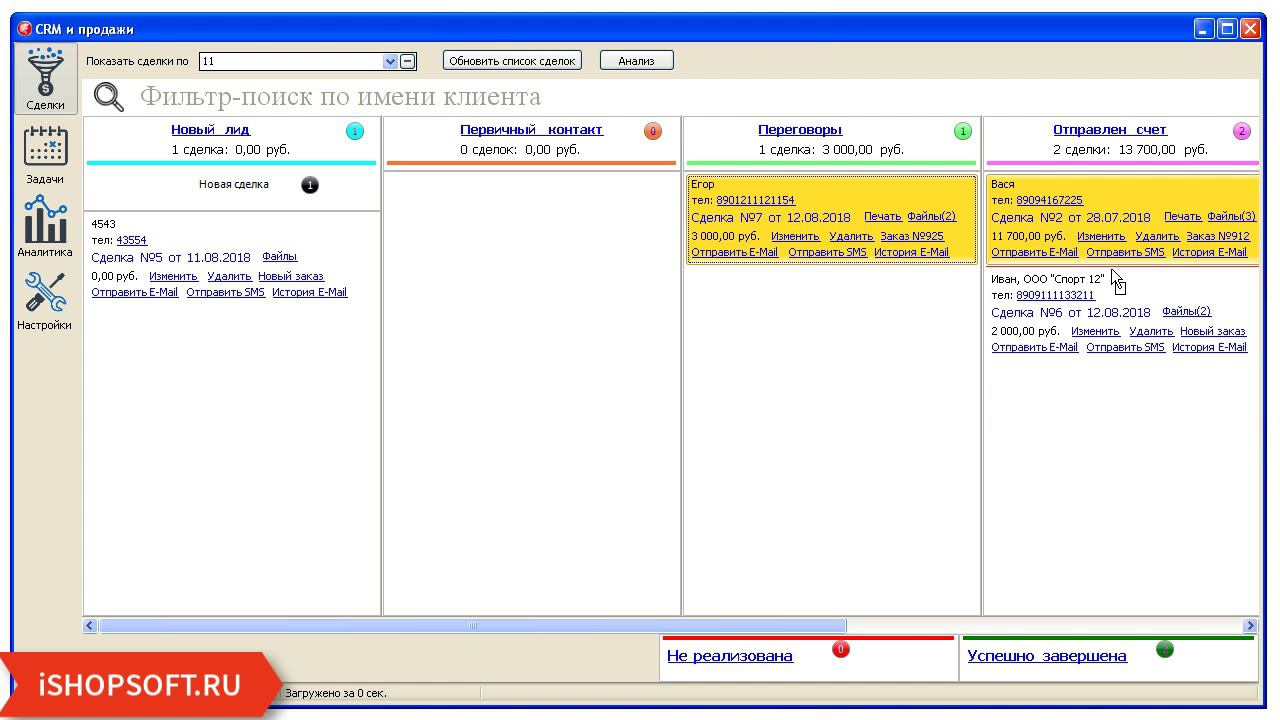This screenshot has height=720, width=1280.
Task: Click Отправить E-Mail on Вася's deal
Action: click(1035, 253)
